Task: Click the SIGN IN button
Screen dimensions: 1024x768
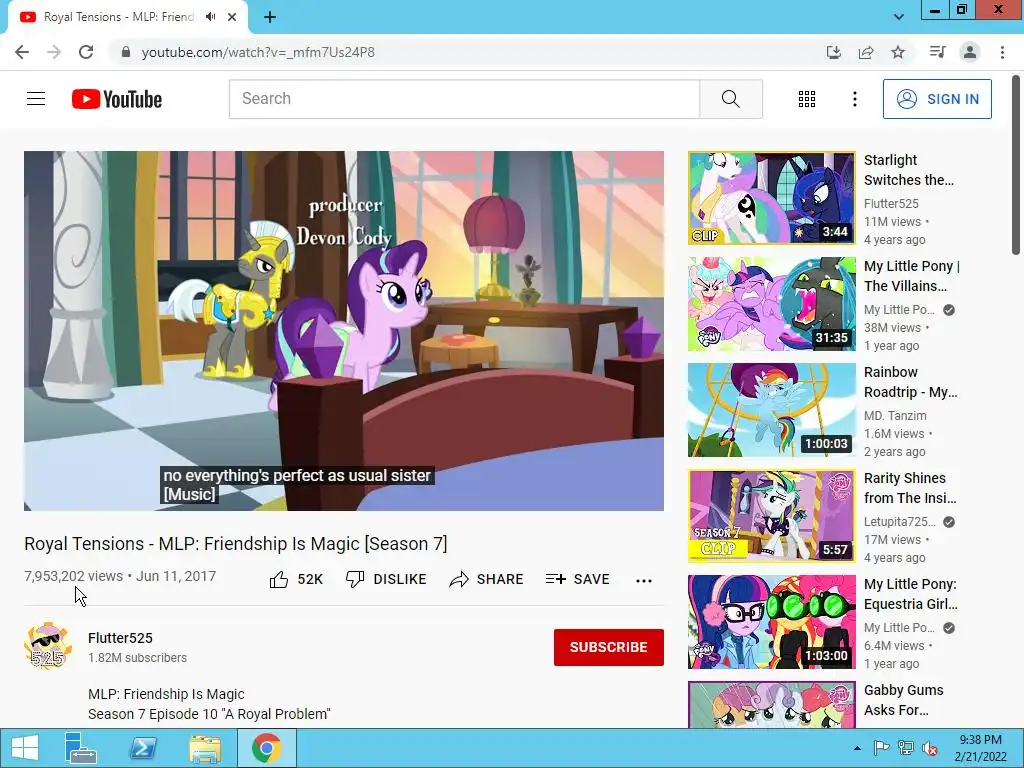Action: coord(937,99)
